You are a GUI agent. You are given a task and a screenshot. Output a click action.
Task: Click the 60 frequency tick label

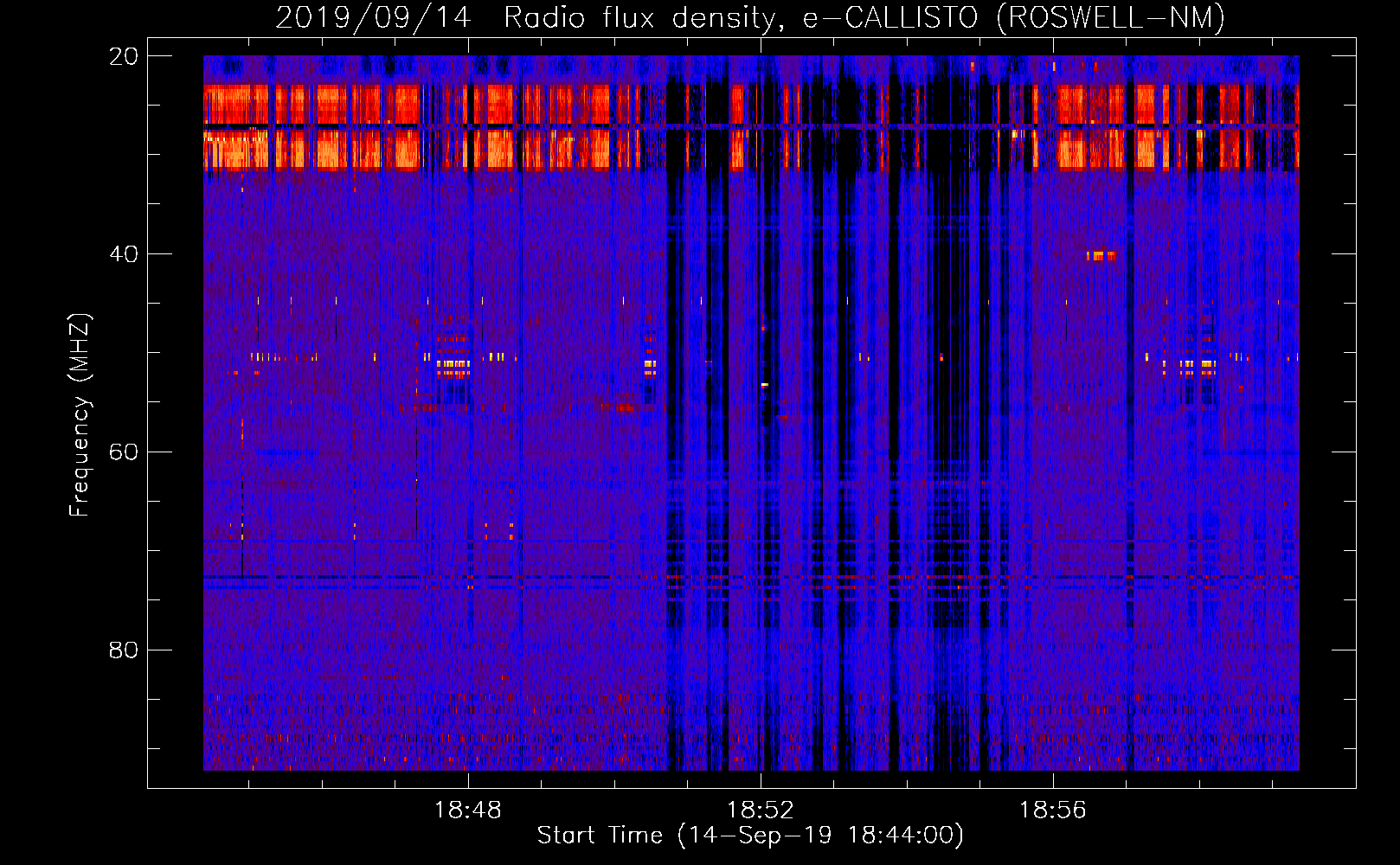(124, 452)
